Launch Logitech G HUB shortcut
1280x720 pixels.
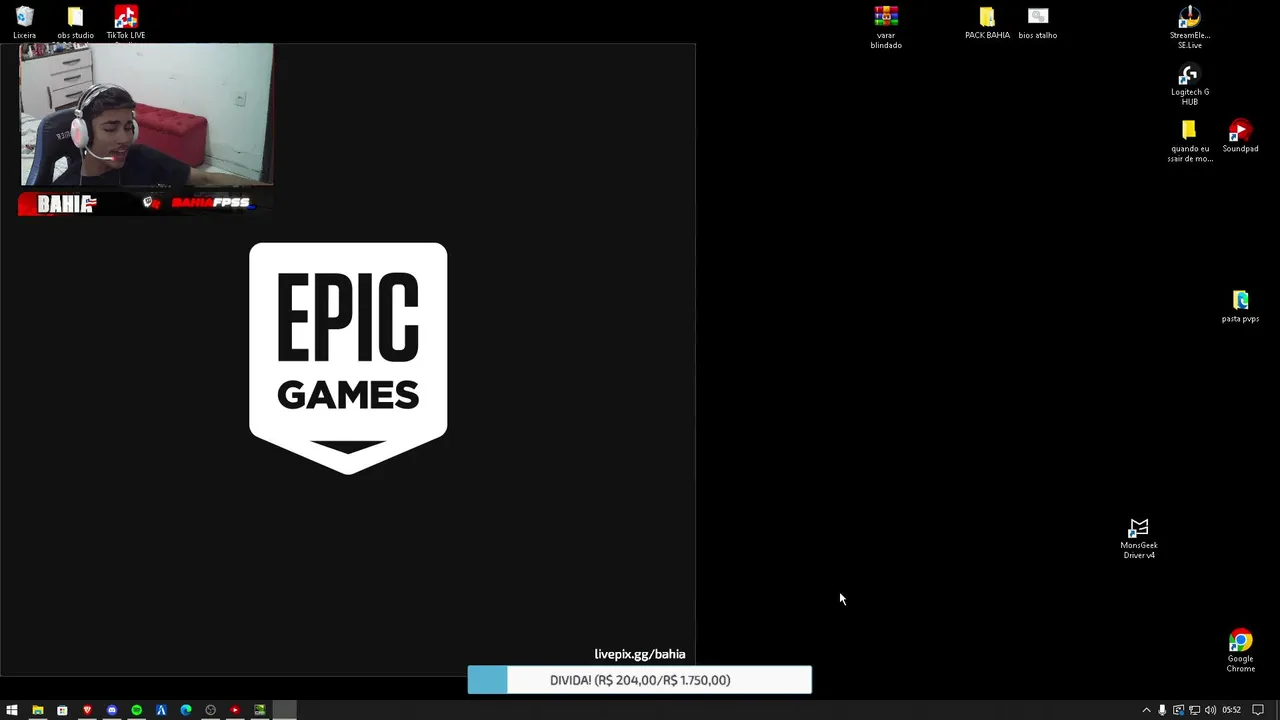tap(1189, 85)
